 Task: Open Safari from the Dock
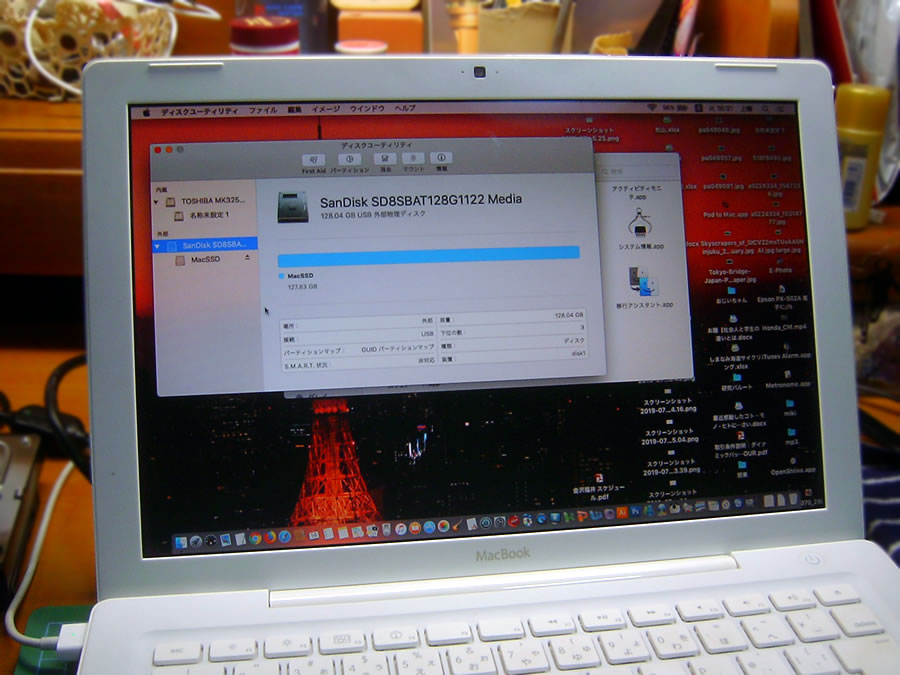tap(284, 537)
